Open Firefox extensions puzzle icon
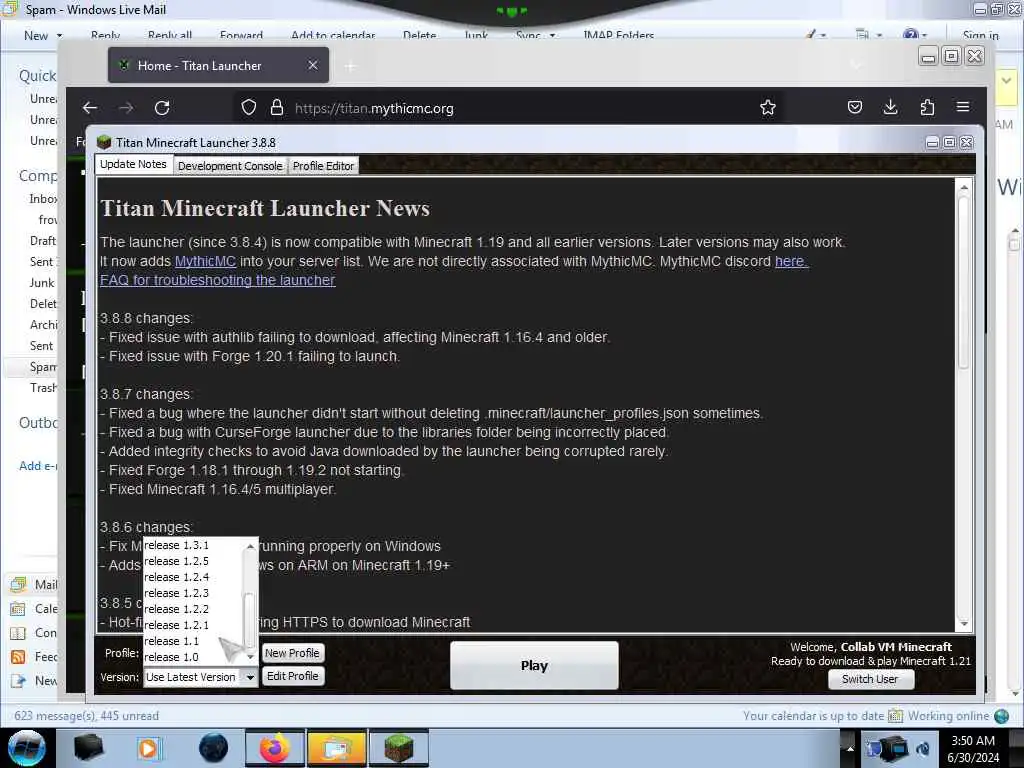 (927, 107)
